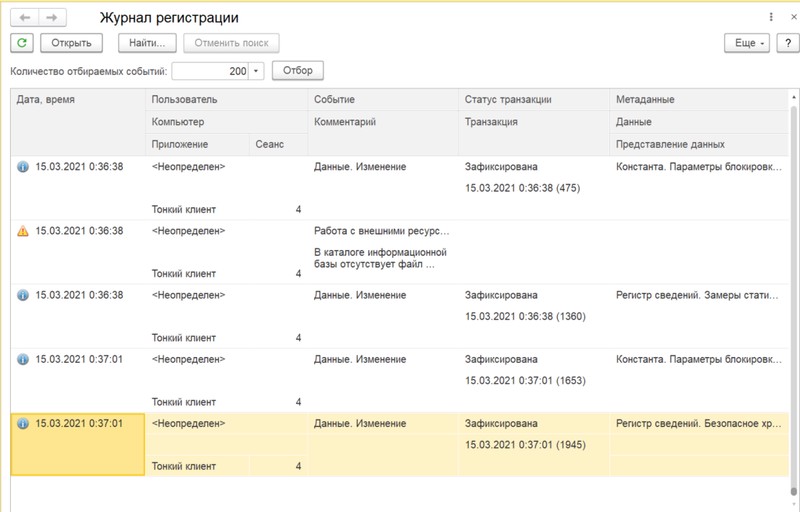Click the question mark help button
This screenshot has height=512, width=800.
pyautogui.click(x=788, y=43)
